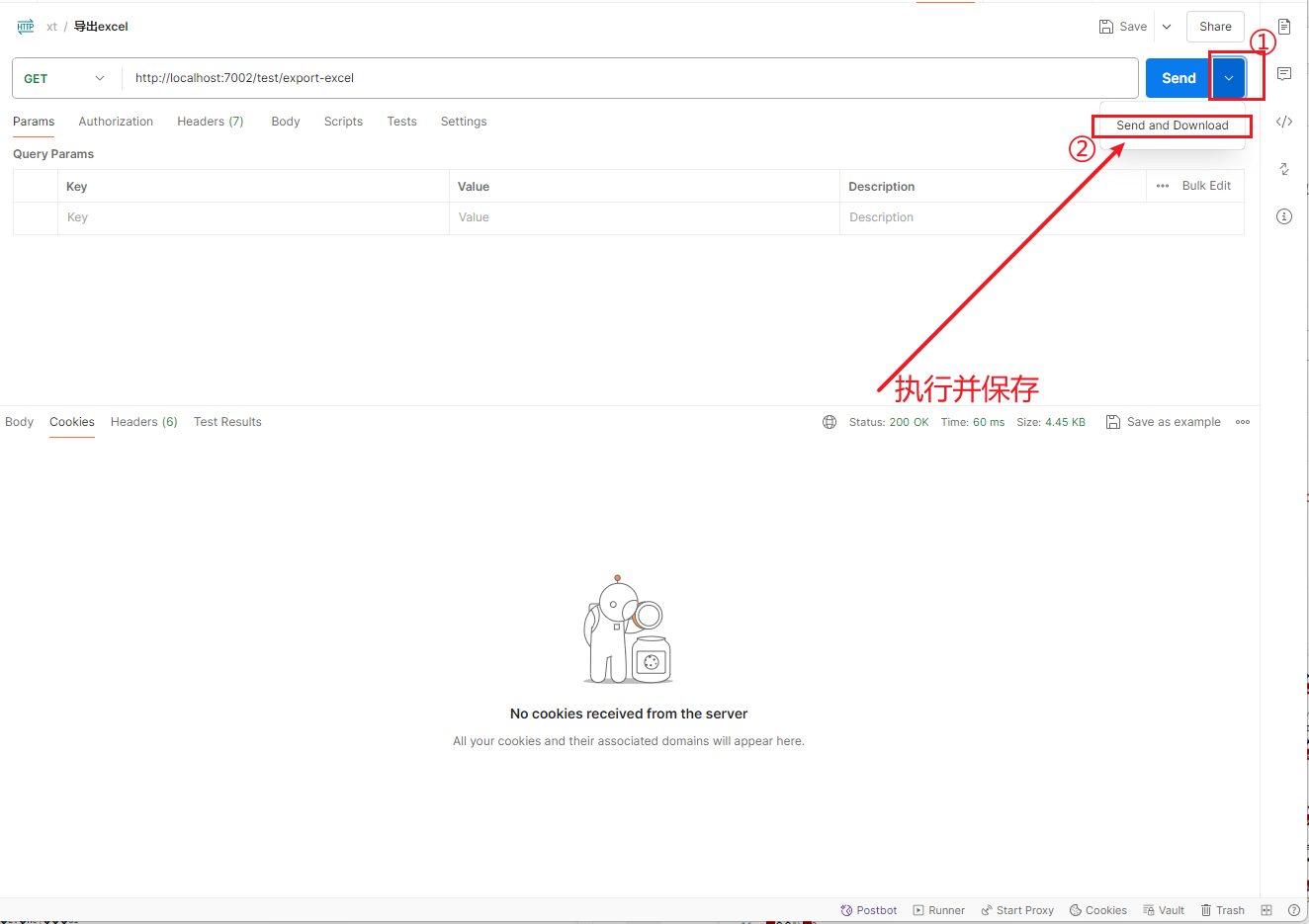1309x924 pixels.
Task: Click Start Proxy in the footer
Action: (x=1017, y=910)
